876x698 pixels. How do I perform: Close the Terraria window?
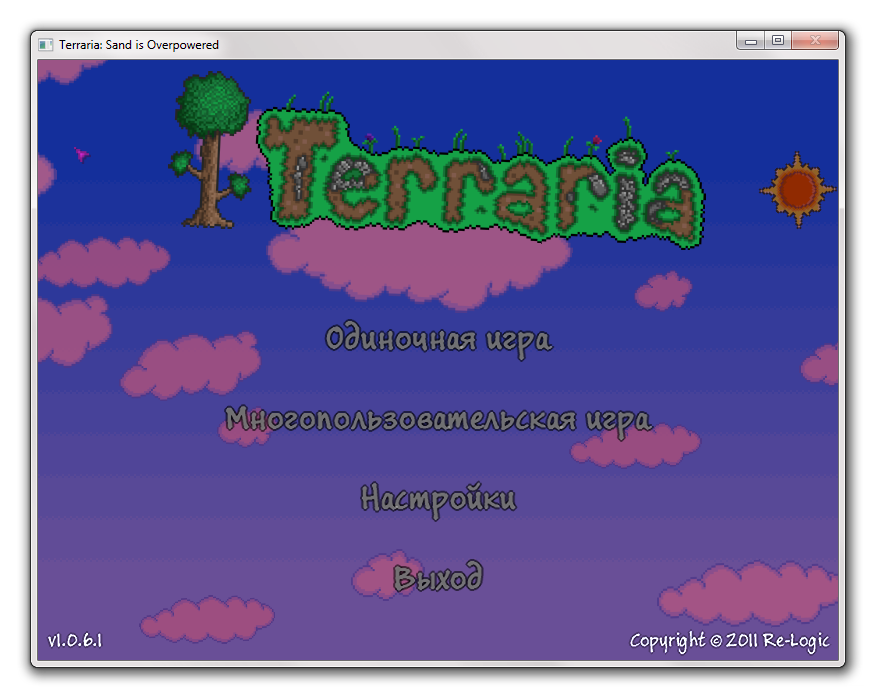click(x=815, y=40)
